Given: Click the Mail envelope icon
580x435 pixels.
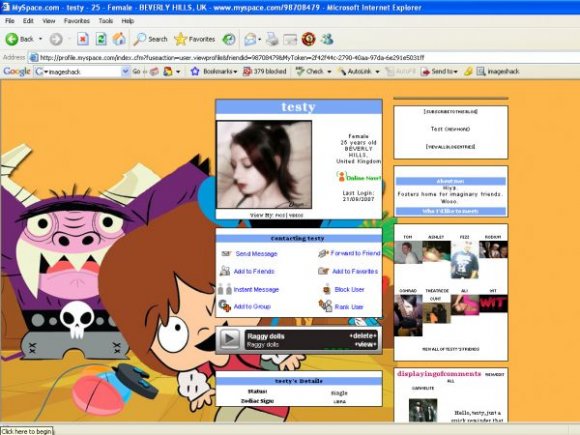Looking at the screenshot, I should (250, 39).
